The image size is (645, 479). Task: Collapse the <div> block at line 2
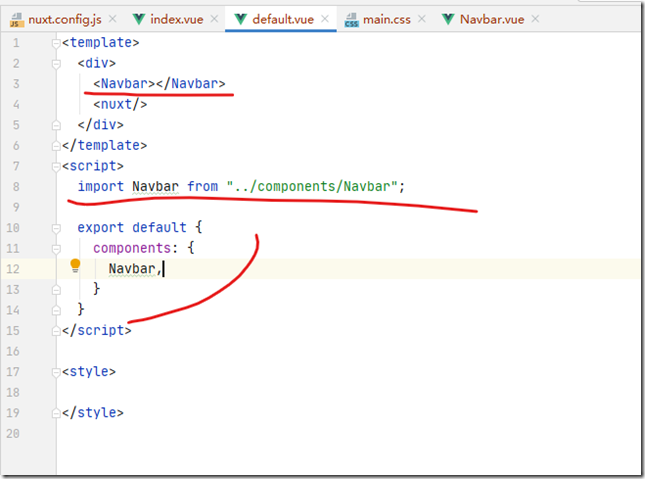pos(56,64)
